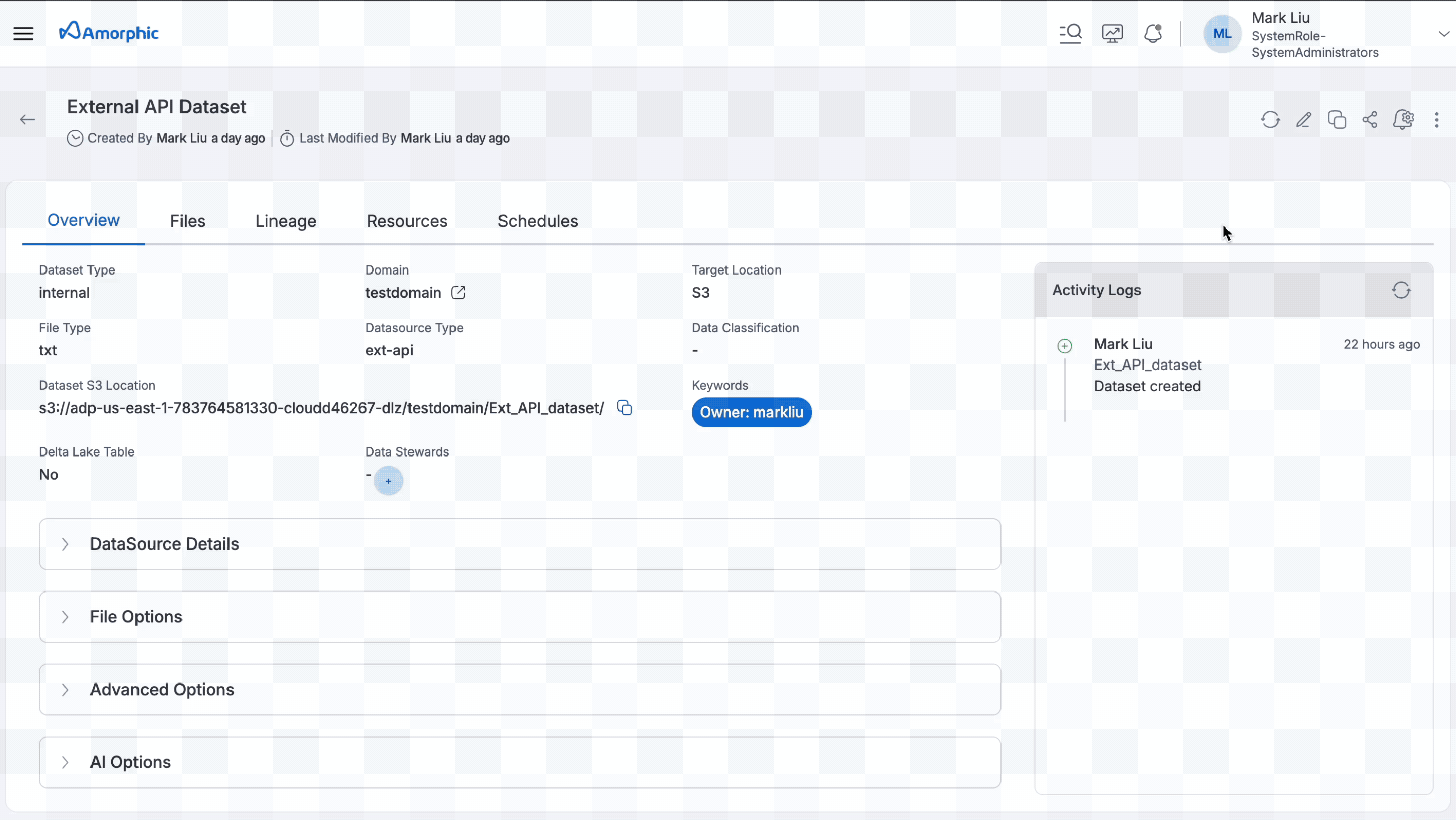Screen dimensions: 1456x820
Task: Select the edit pencil icon in the header
Action: (x=1303, y=119)
